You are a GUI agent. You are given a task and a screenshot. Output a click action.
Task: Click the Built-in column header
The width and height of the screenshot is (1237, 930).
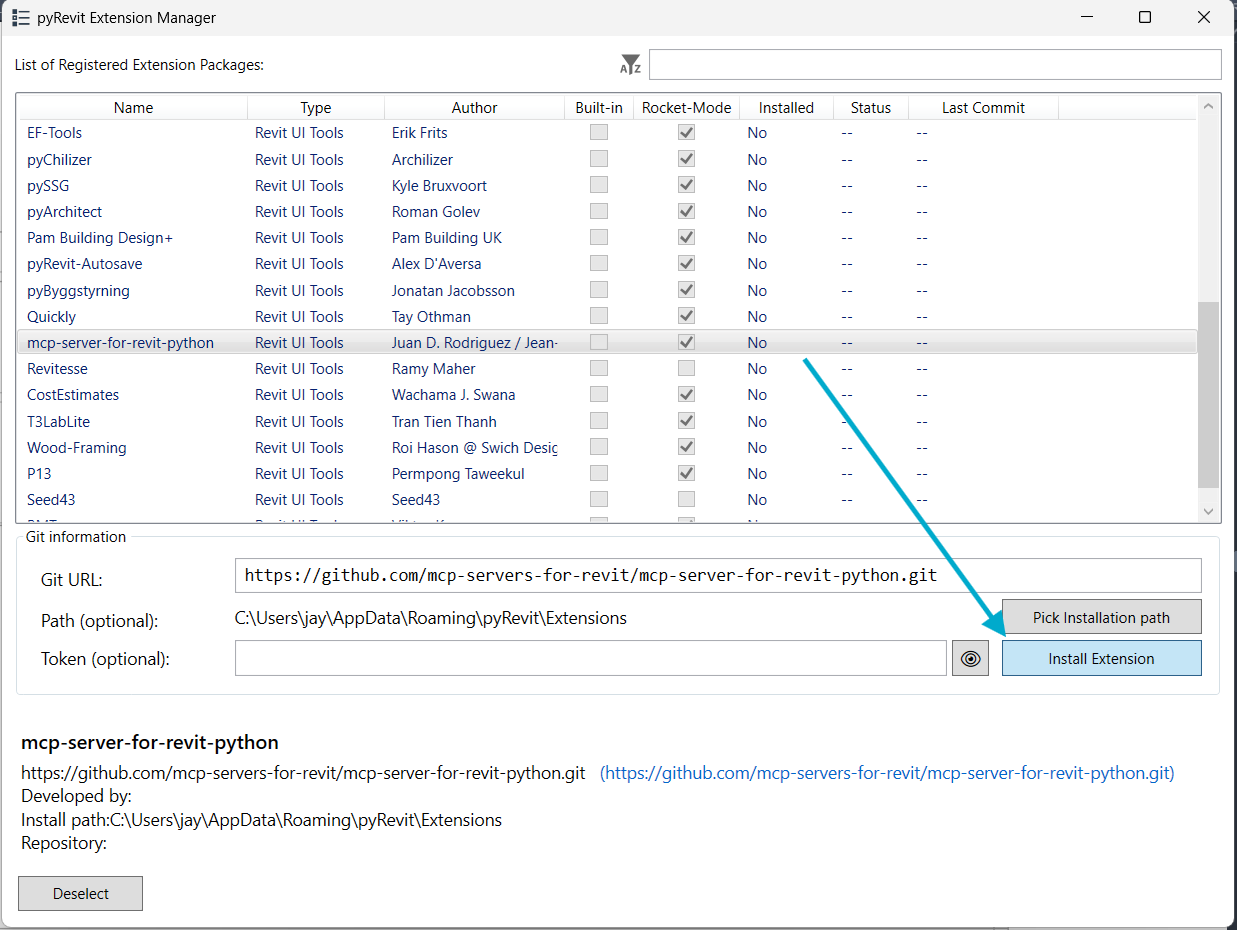[x=599, y=108]
